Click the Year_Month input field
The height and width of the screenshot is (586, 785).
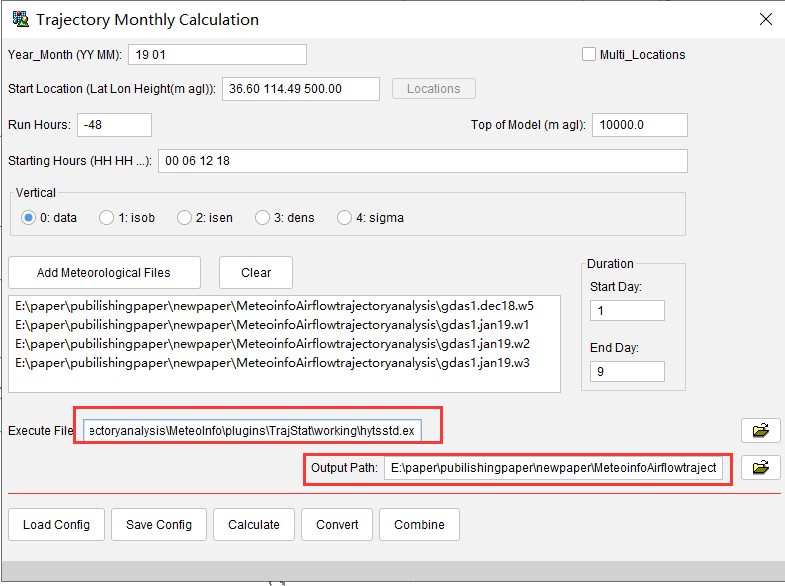click(217, 55)
